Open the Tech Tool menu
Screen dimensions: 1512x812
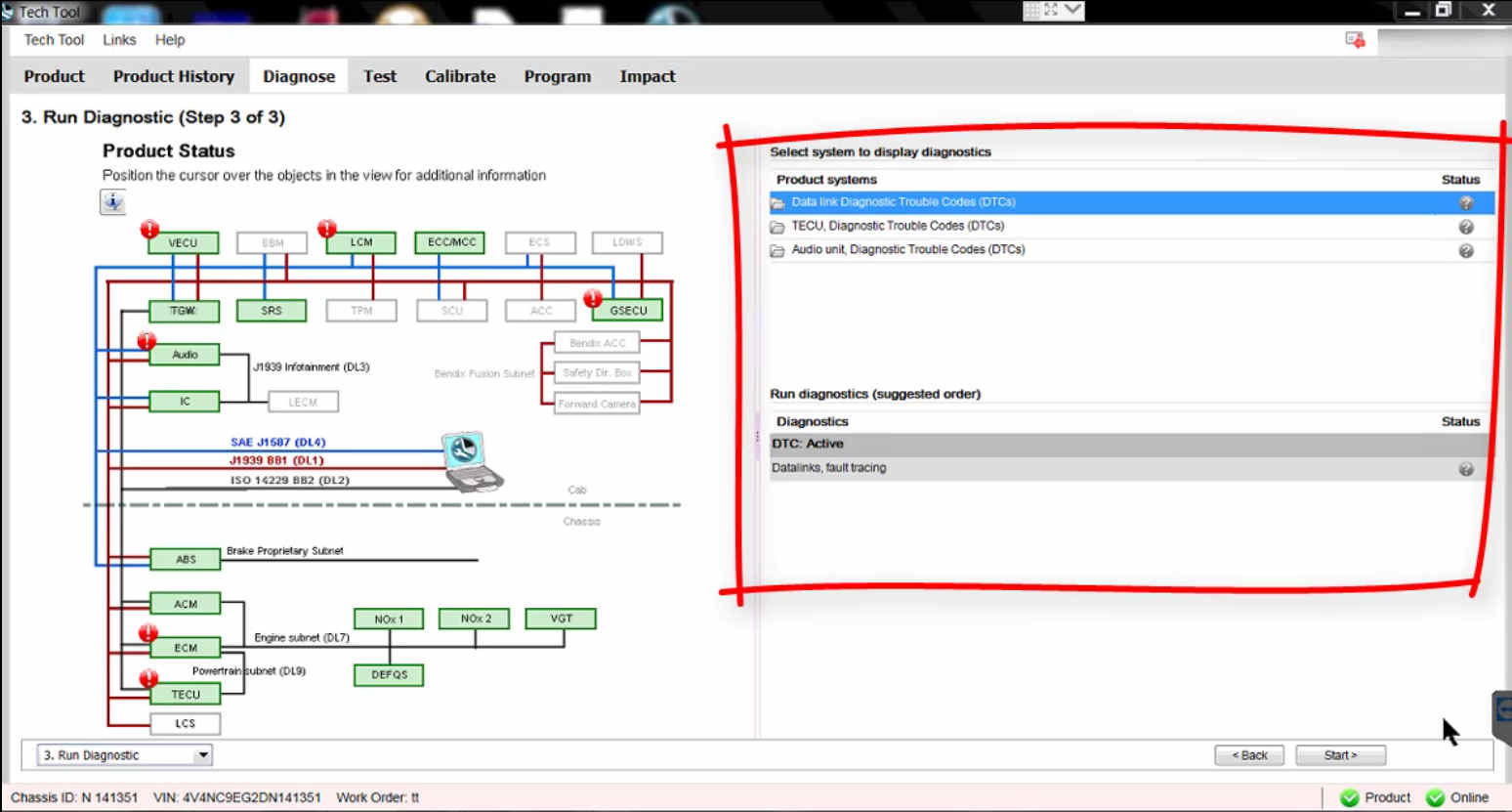(x=54, y=40)
